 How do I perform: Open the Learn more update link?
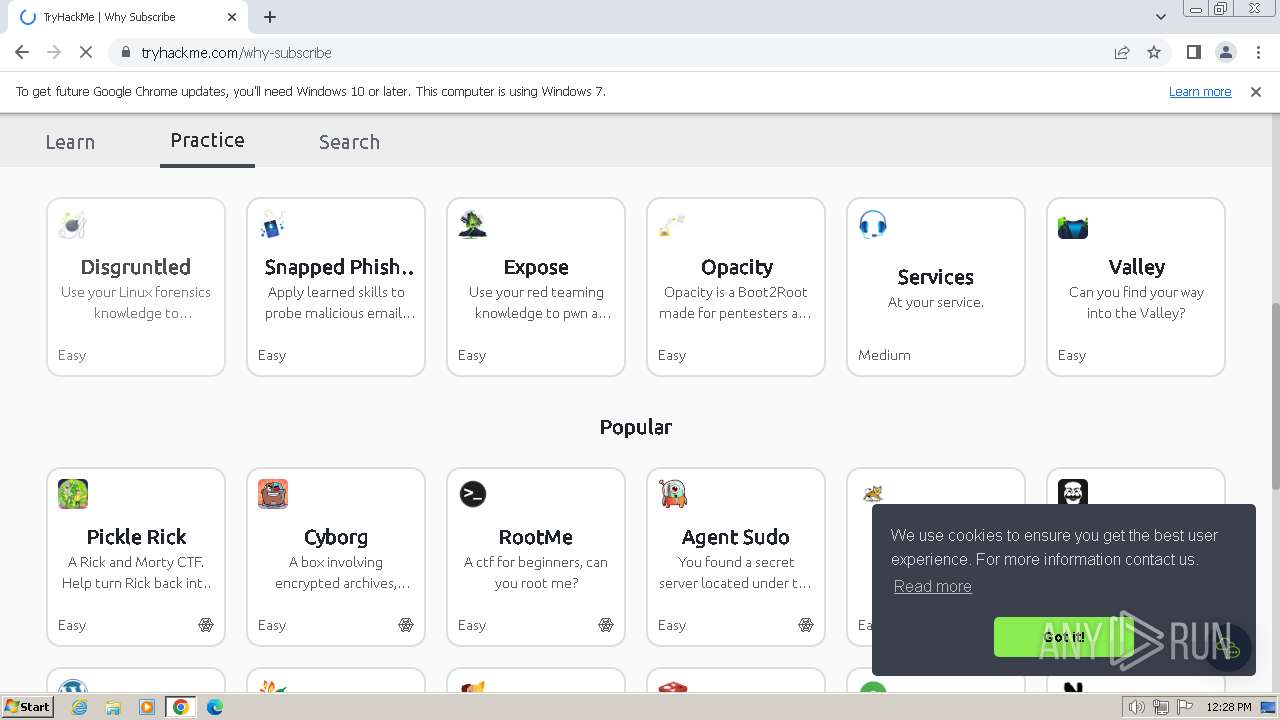[x=1200, y=91]
